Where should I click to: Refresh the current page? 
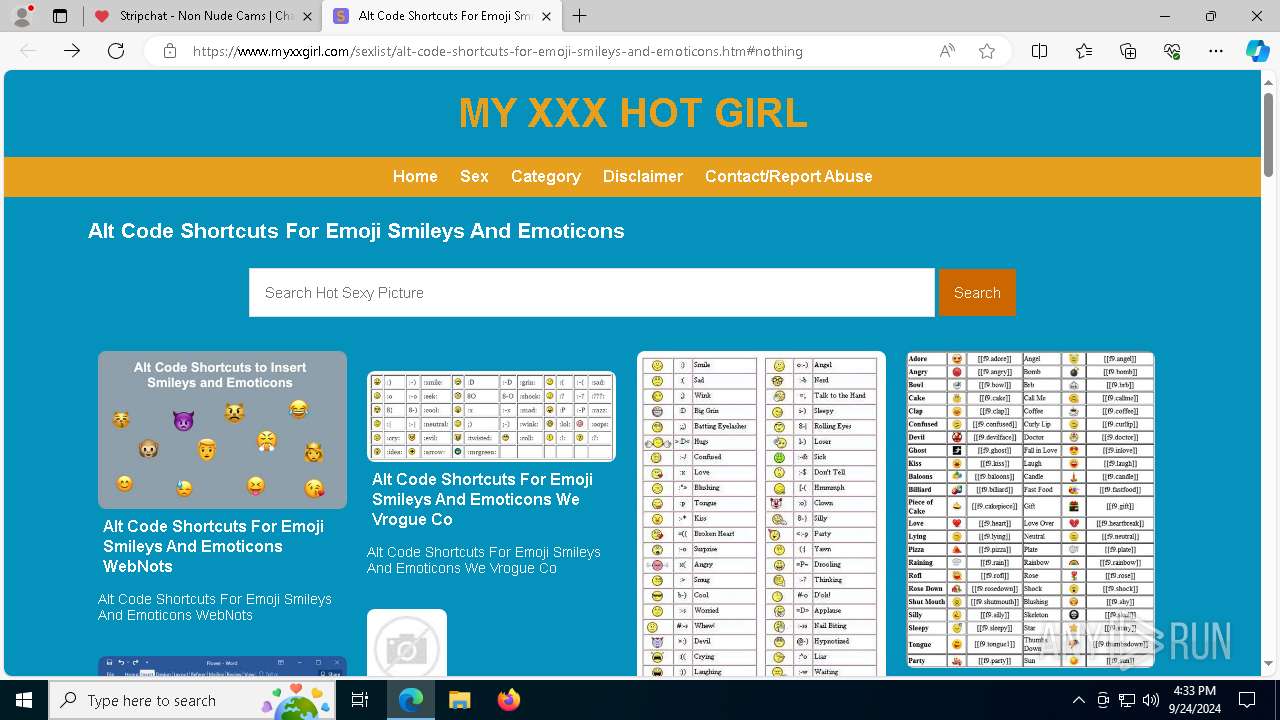[116, 51]
